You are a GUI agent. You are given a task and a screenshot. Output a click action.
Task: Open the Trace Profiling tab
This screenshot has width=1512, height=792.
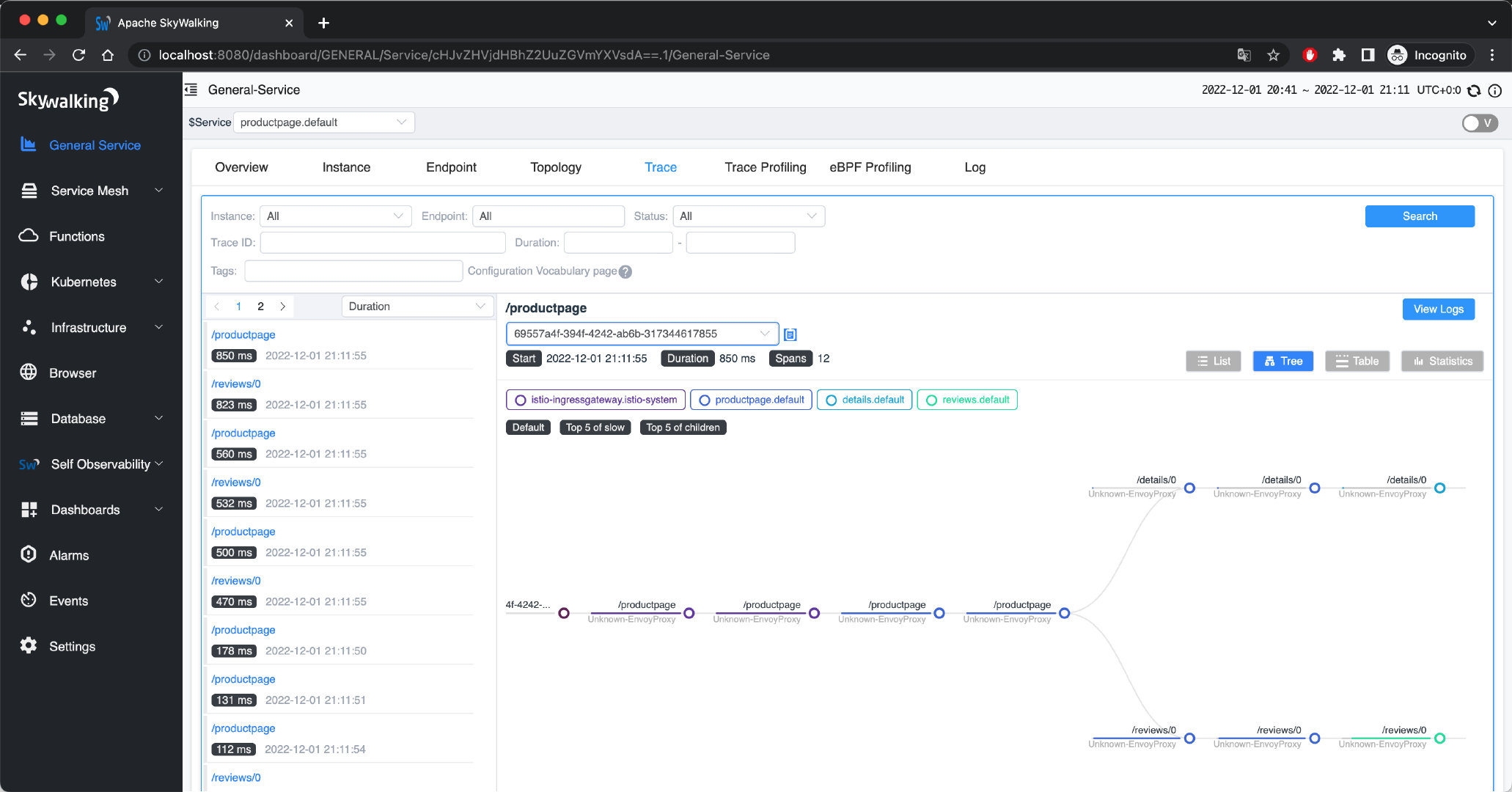click(765, 167)
